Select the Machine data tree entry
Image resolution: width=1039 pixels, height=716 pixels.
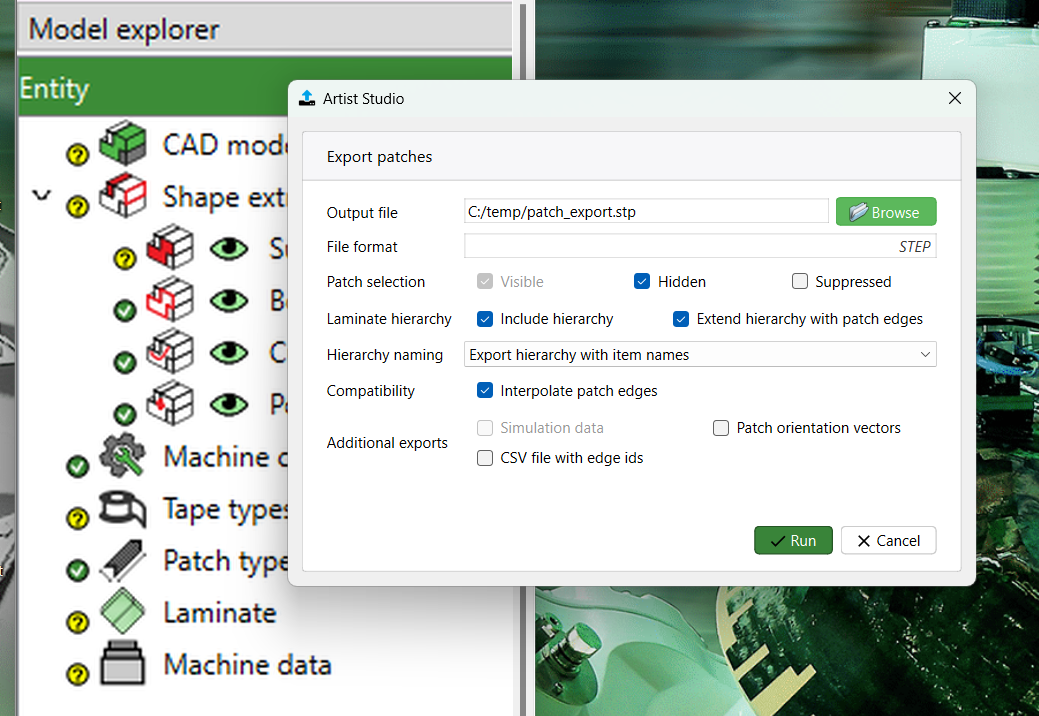(247, 665)
